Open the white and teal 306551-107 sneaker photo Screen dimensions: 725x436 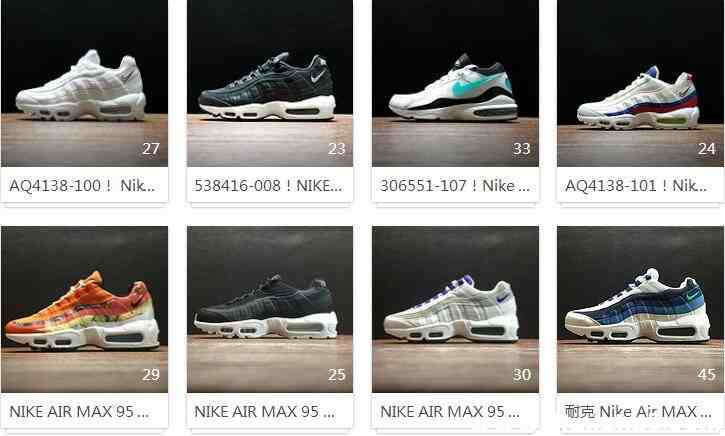click(455, 83)
